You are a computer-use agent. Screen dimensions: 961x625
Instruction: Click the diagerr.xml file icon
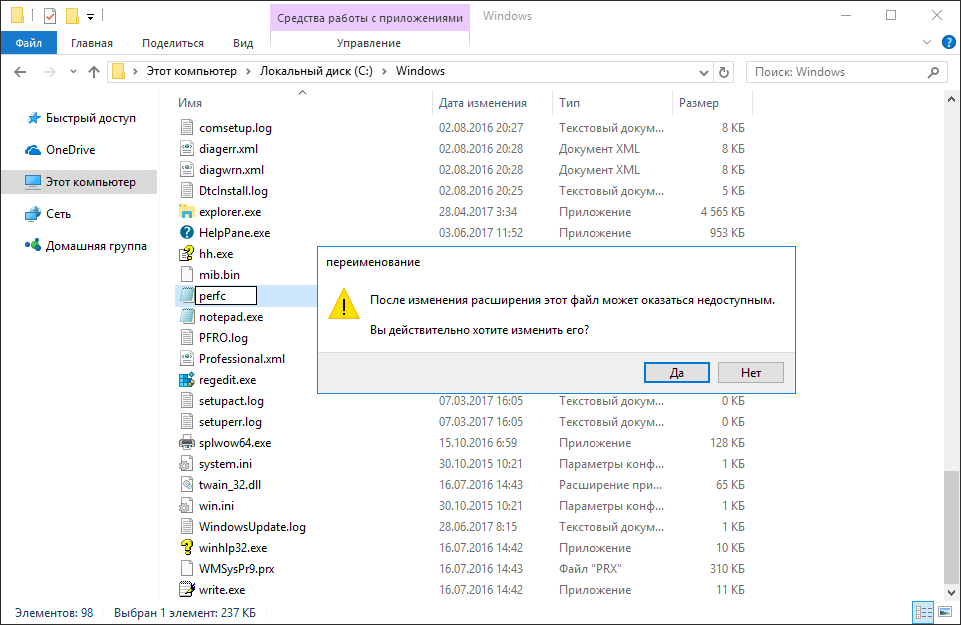pyautogui.click(x=186, y=148)
